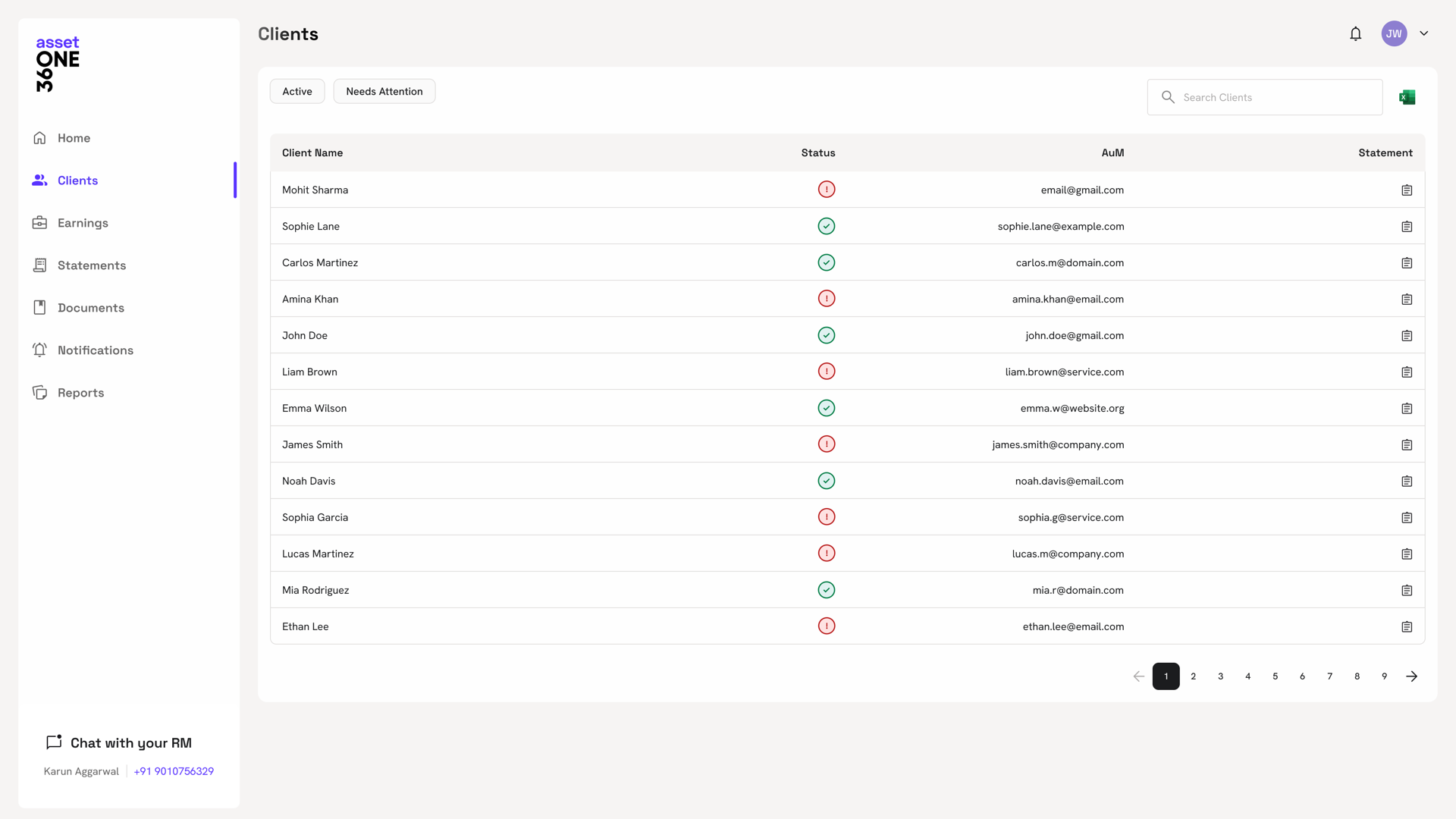Click email james.smith@company.com
The image size is (1456, 819).
[1058, 444]
